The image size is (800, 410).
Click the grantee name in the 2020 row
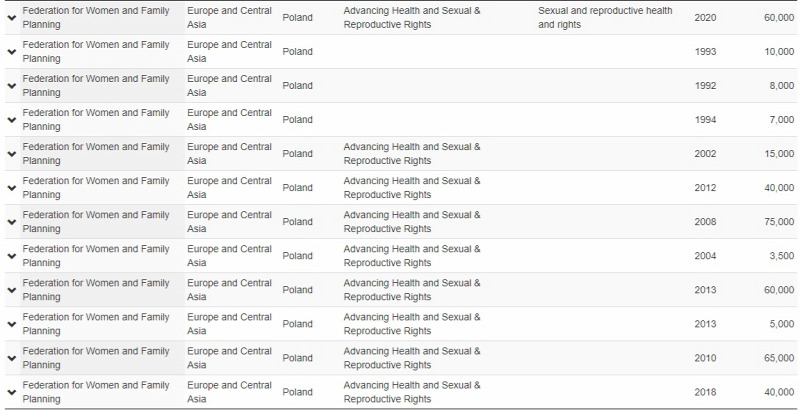click(96, 17)
